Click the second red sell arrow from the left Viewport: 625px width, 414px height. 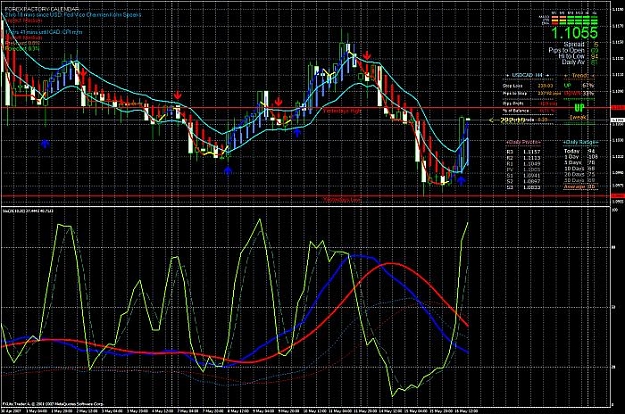pyautogui.click(x=178, y=95)
